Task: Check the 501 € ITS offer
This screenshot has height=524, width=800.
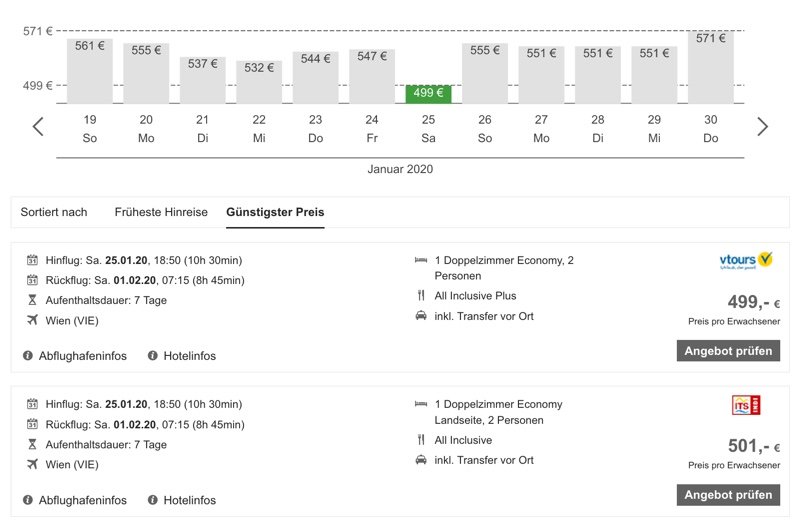Action: pyautogui.click(x=728, y=495)
